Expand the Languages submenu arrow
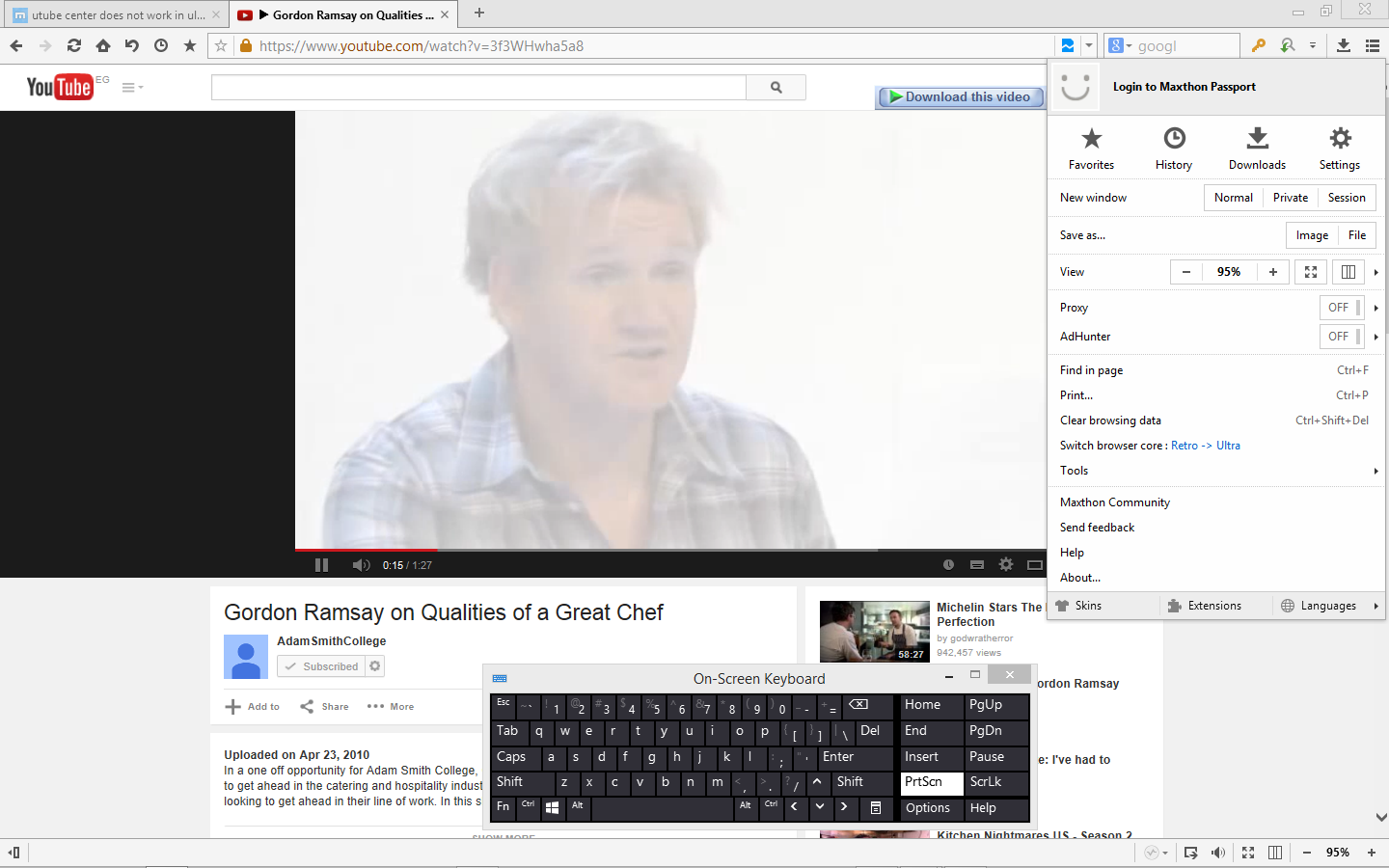This screenshot has width=1389, height=868. [1375, 606]
